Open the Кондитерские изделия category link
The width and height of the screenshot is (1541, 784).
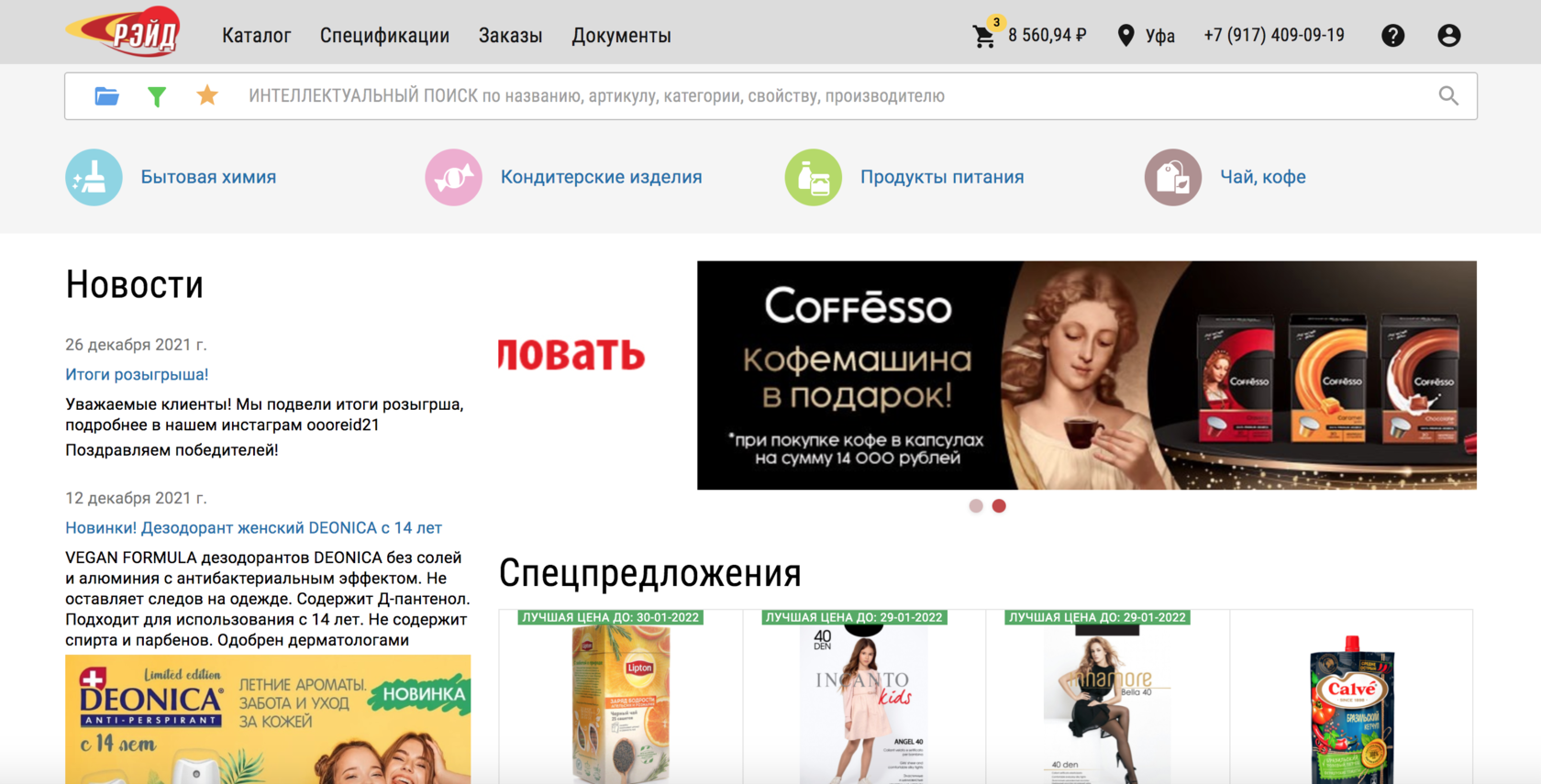[601, 177]
